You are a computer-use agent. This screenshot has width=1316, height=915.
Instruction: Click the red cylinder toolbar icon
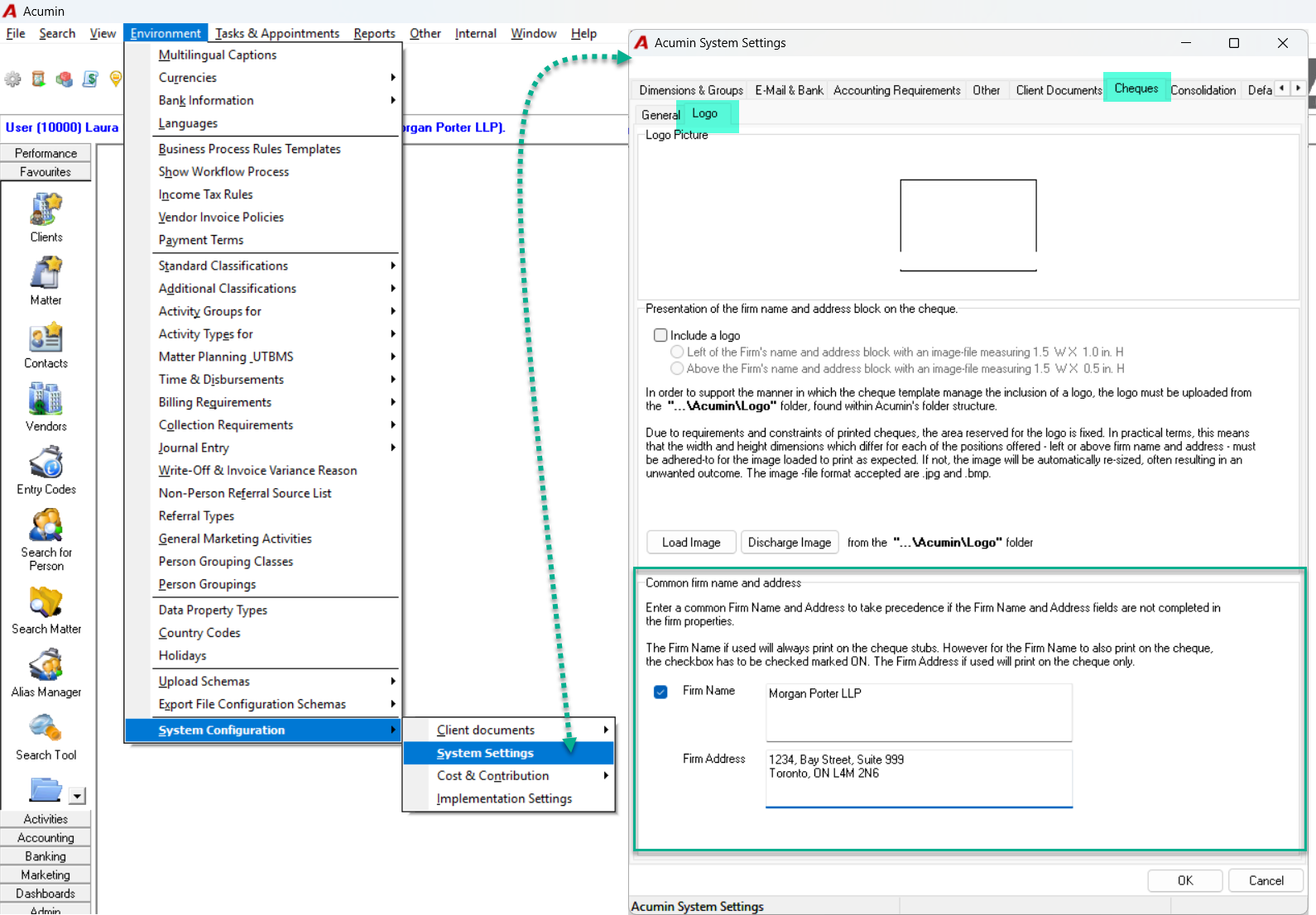[x=38, y=79]
